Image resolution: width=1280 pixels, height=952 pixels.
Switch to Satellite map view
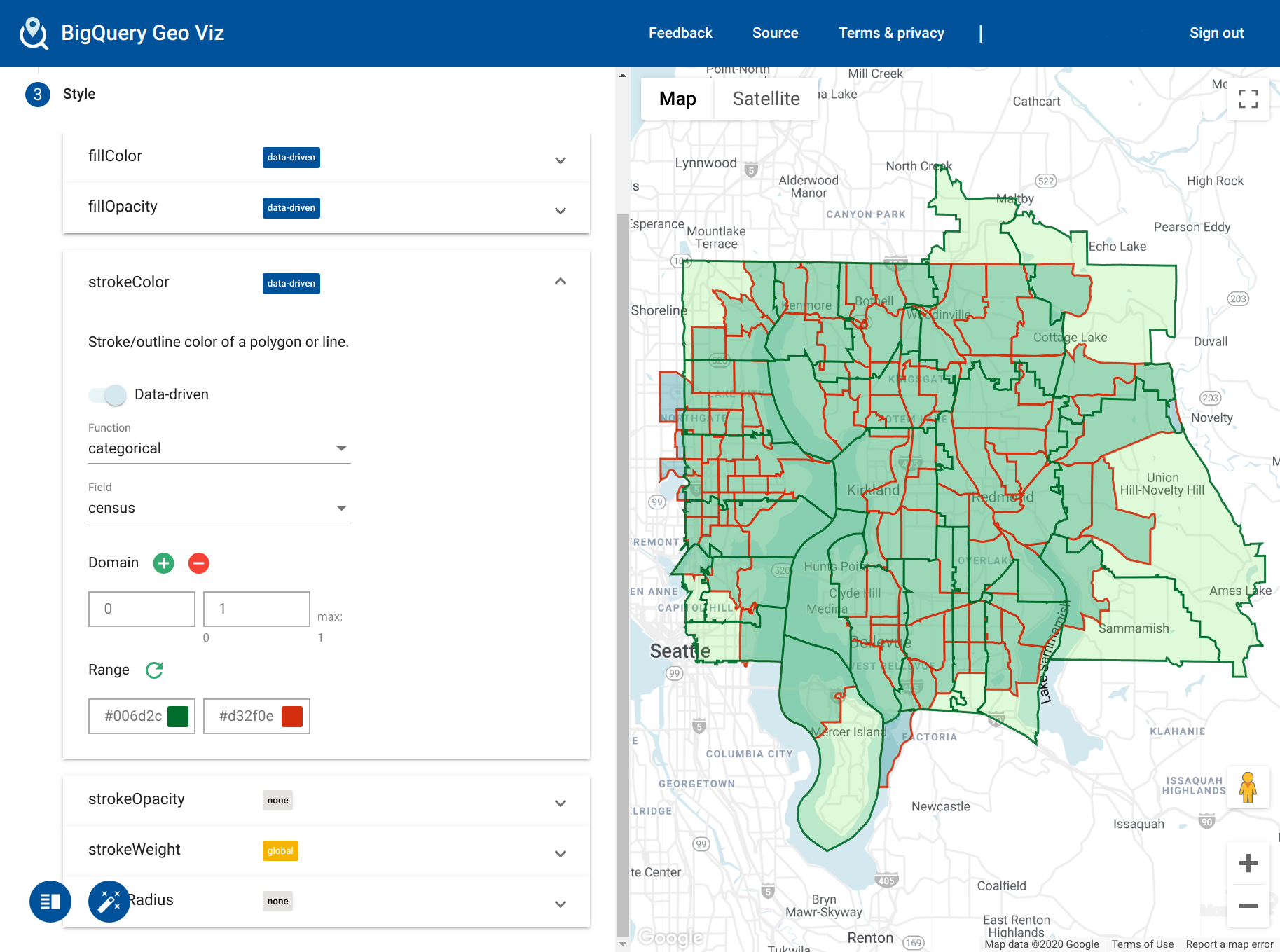pyautogui.click(x=766, y=98)
